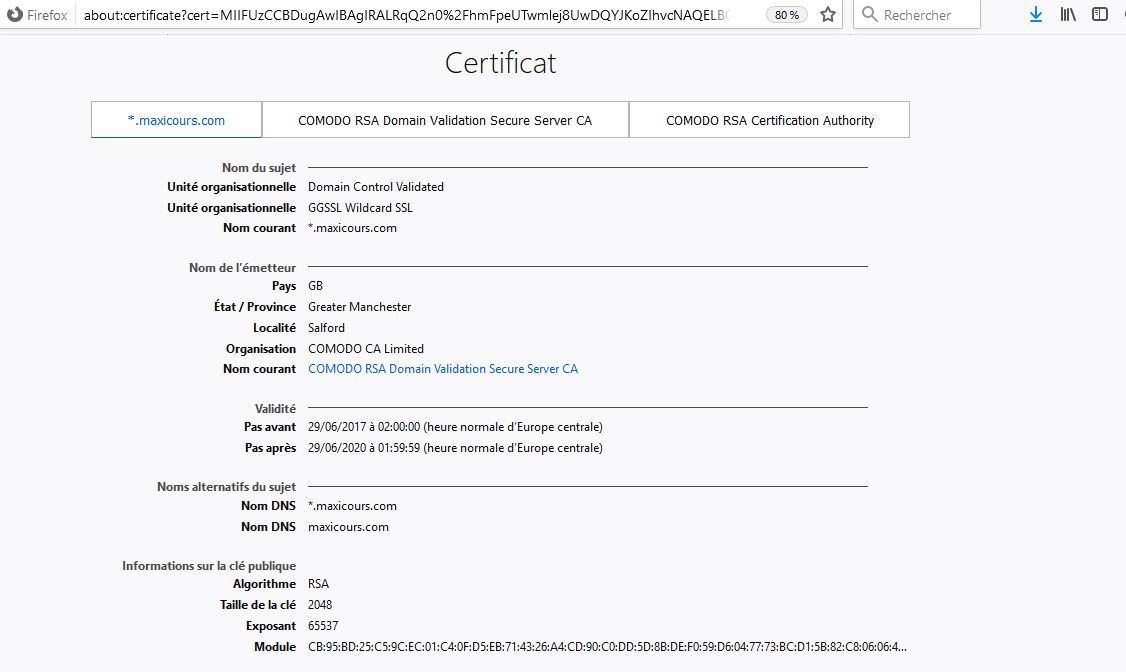Click the 'Pas après' label
The height and width of the screenshot is (672, 1126).
coord(270,448)
